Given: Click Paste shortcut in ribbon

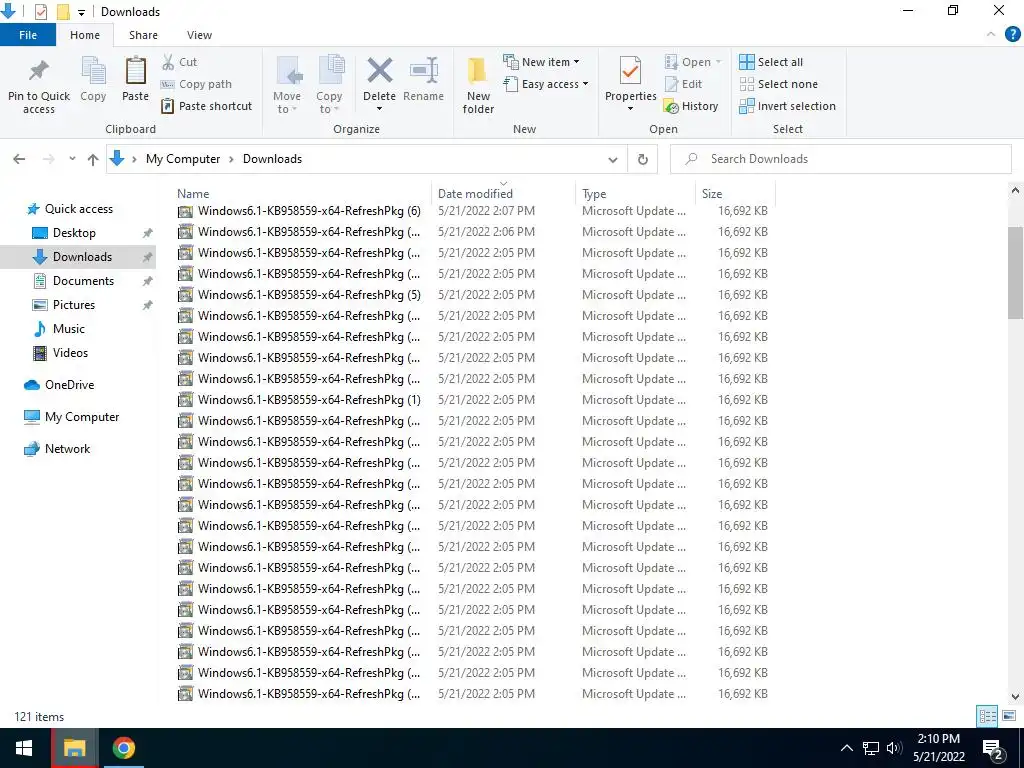Looking at the screenshot, I should tap(206, 106).
